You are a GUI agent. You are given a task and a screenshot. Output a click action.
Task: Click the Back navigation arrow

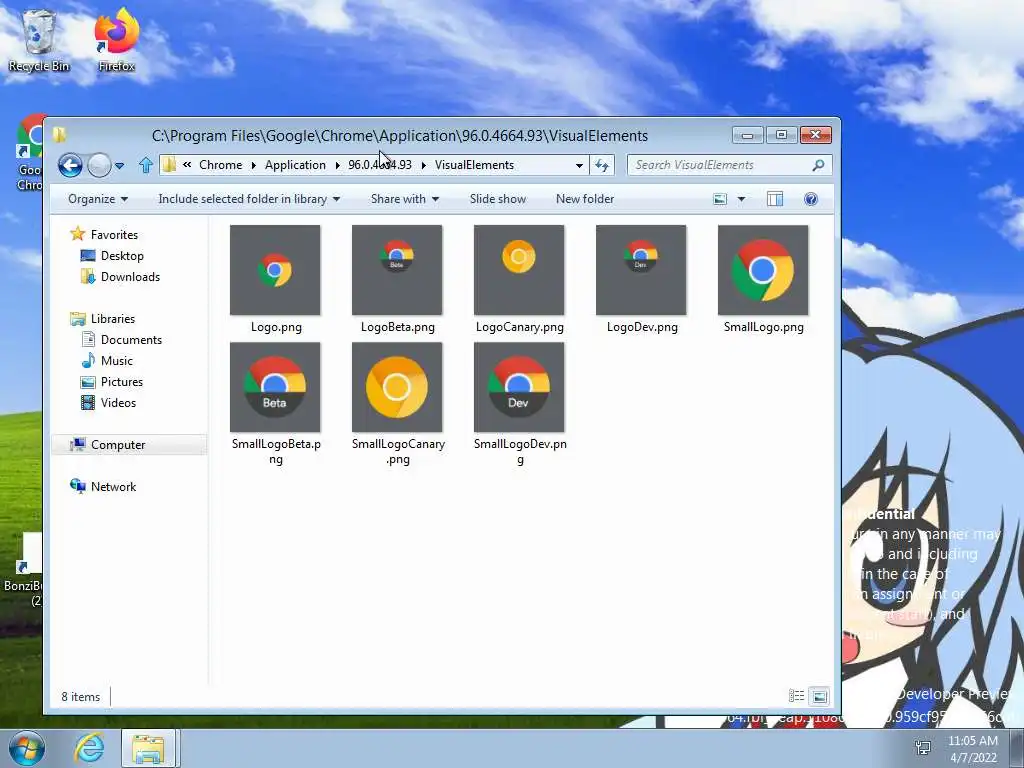point(71,165)
